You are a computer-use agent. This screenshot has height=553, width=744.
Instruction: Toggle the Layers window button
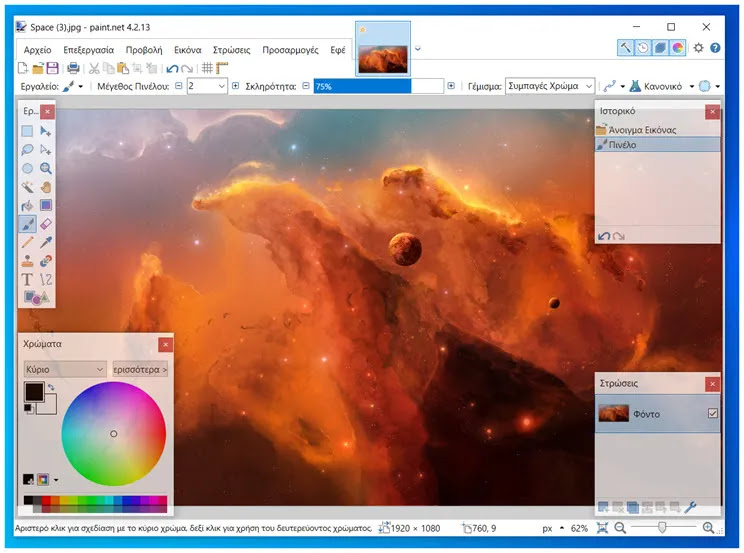point(660,48)
